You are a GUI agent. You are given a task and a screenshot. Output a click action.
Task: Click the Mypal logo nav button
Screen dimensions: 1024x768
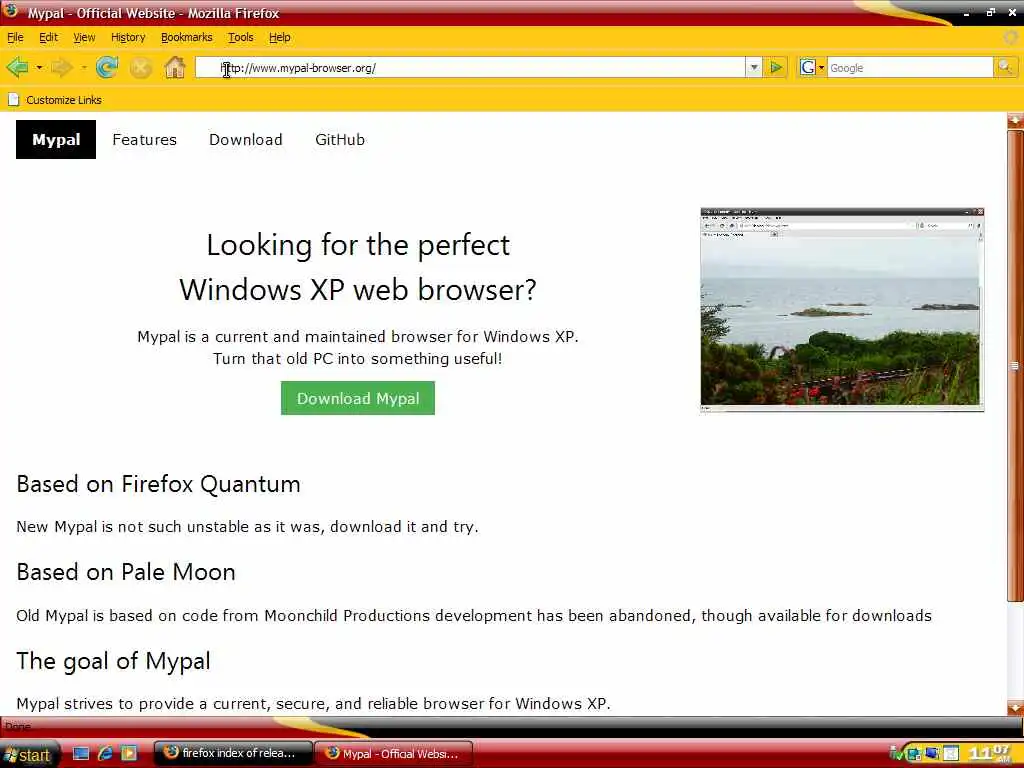pos(56,139)
